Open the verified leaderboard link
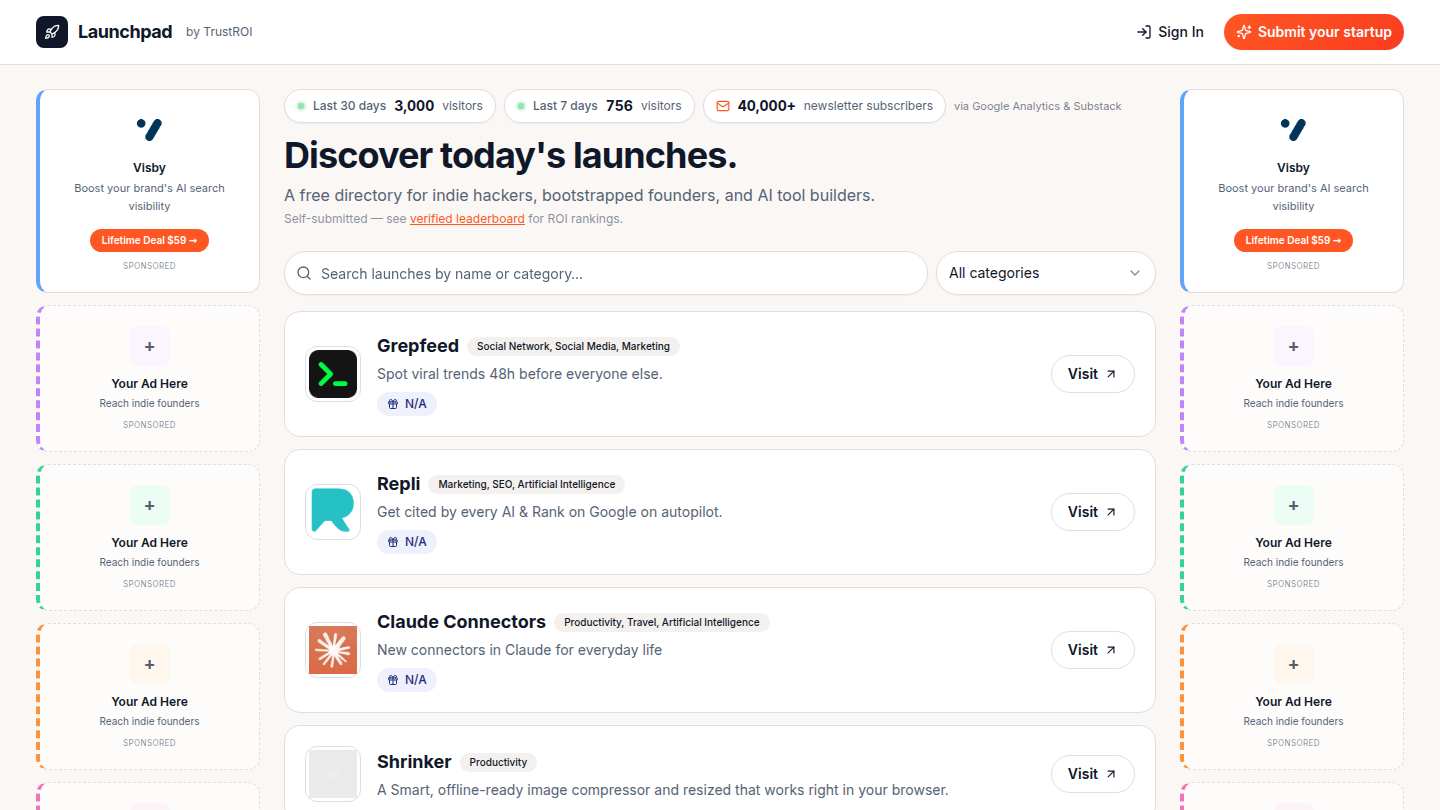This screenshot has width=1440, height=810. click(x=467, y=219)
